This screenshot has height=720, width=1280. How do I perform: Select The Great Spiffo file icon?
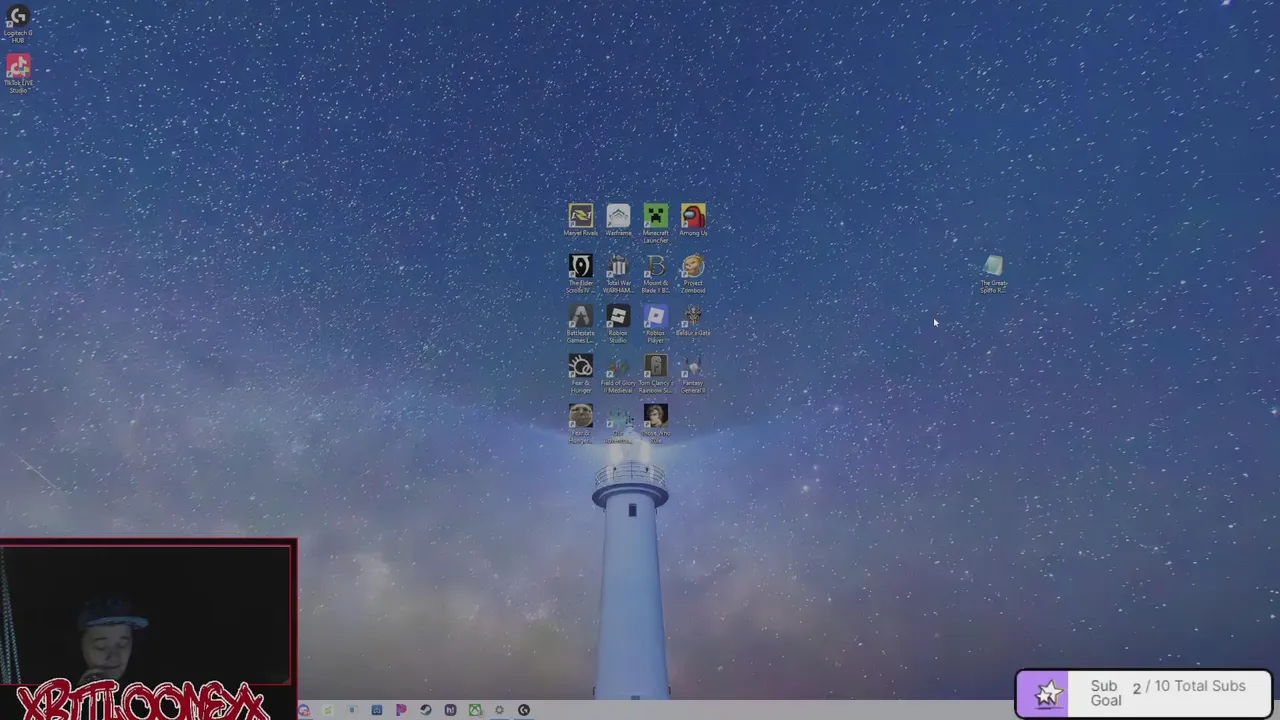993,273
